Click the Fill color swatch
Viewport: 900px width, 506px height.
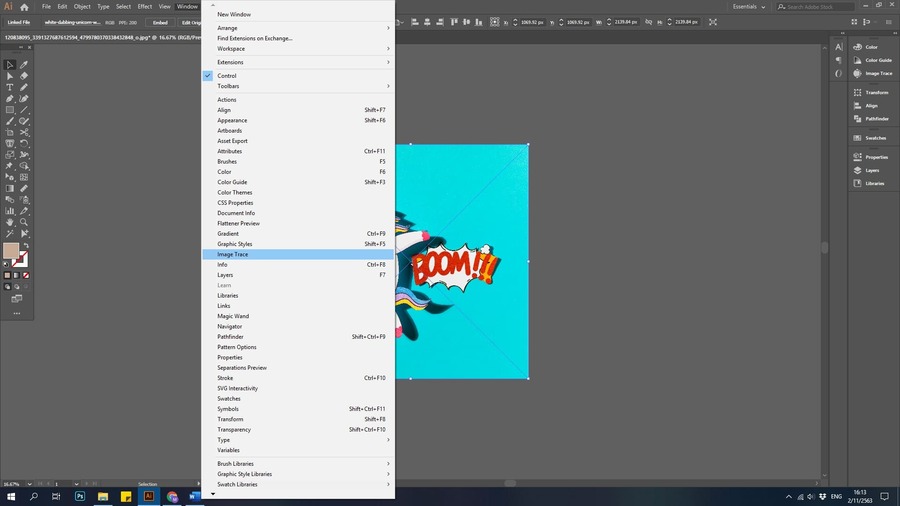pos(11,251)
